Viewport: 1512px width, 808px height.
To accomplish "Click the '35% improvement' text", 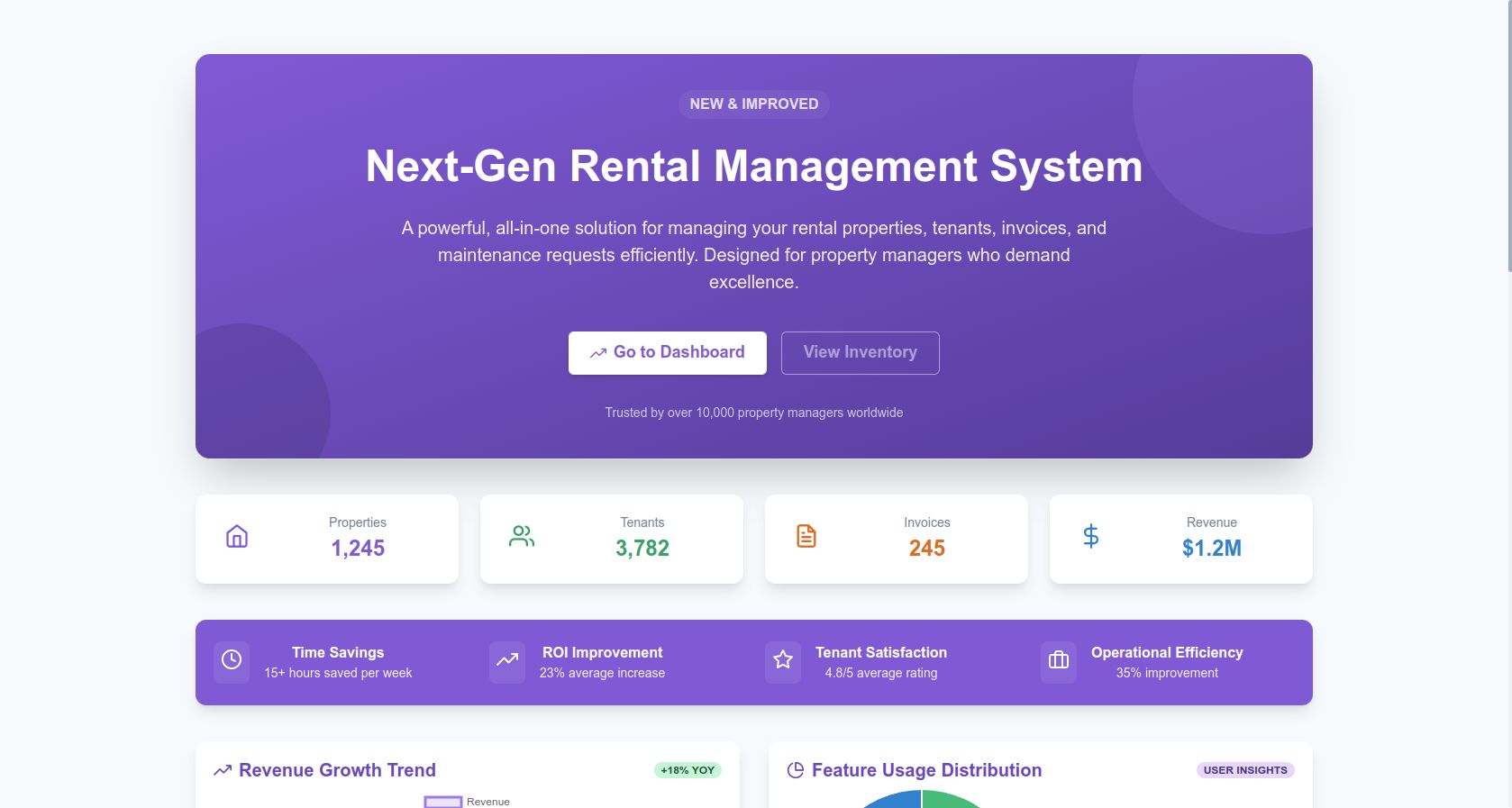I will pyautogui.click(x=1167, y=673).
